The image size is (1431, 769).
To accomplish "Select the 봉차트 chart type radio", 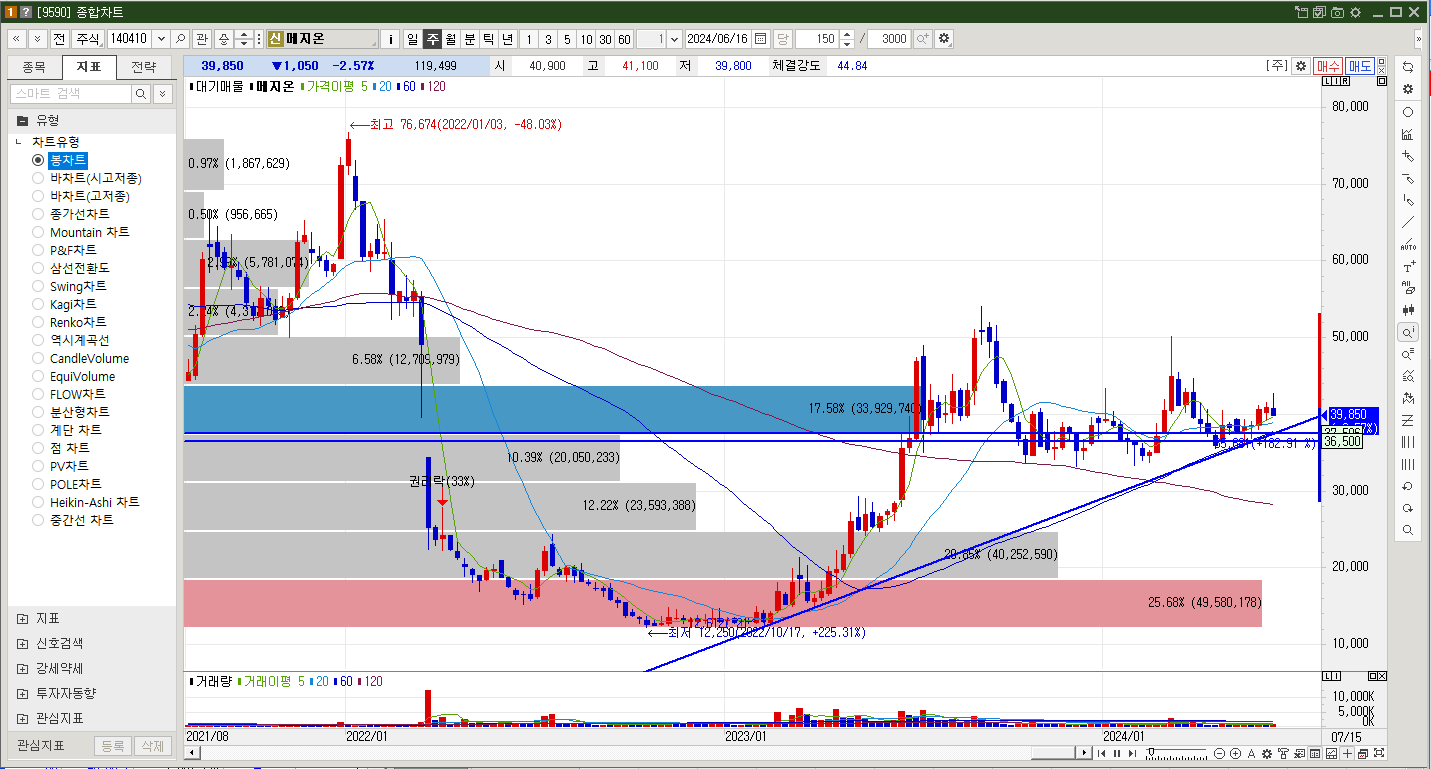I will 38,160.
